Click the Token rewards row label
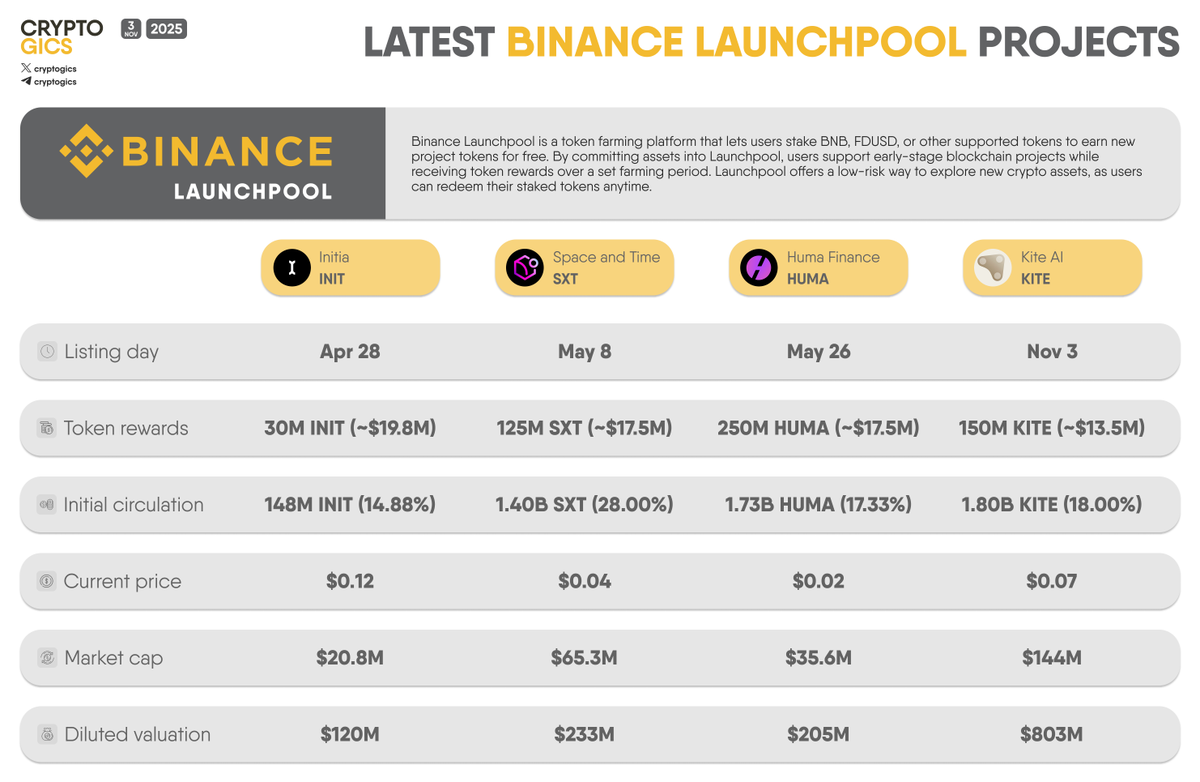This screenshot has height=782, width=1200. (126, 428)
